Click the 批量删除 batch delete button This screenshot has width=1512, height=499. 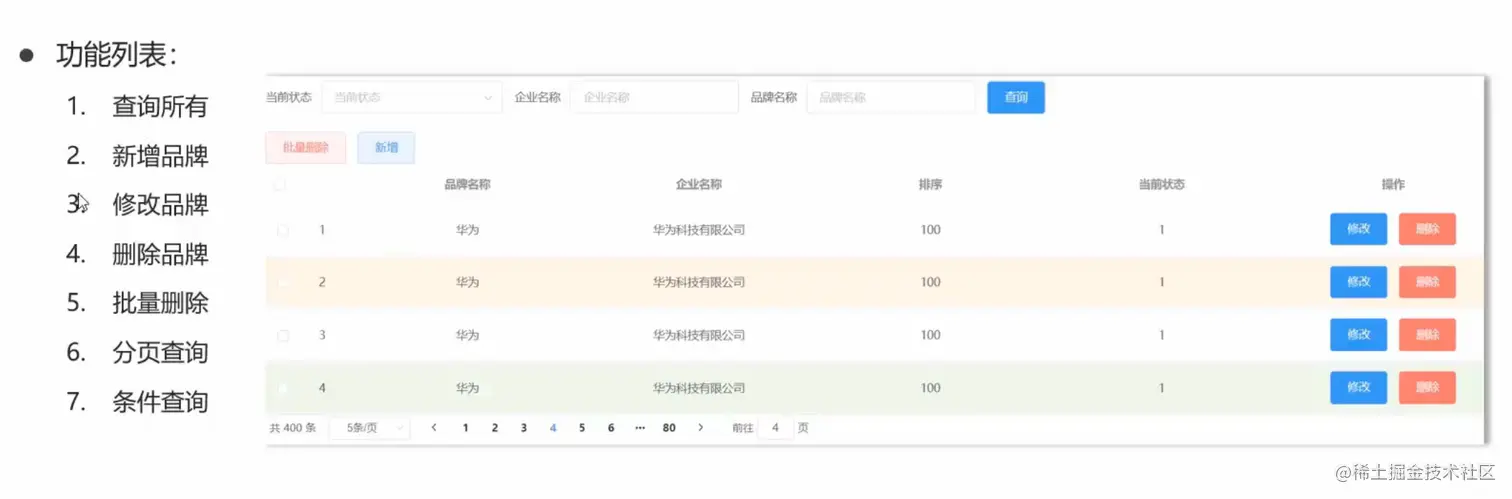tap(306, 147)
